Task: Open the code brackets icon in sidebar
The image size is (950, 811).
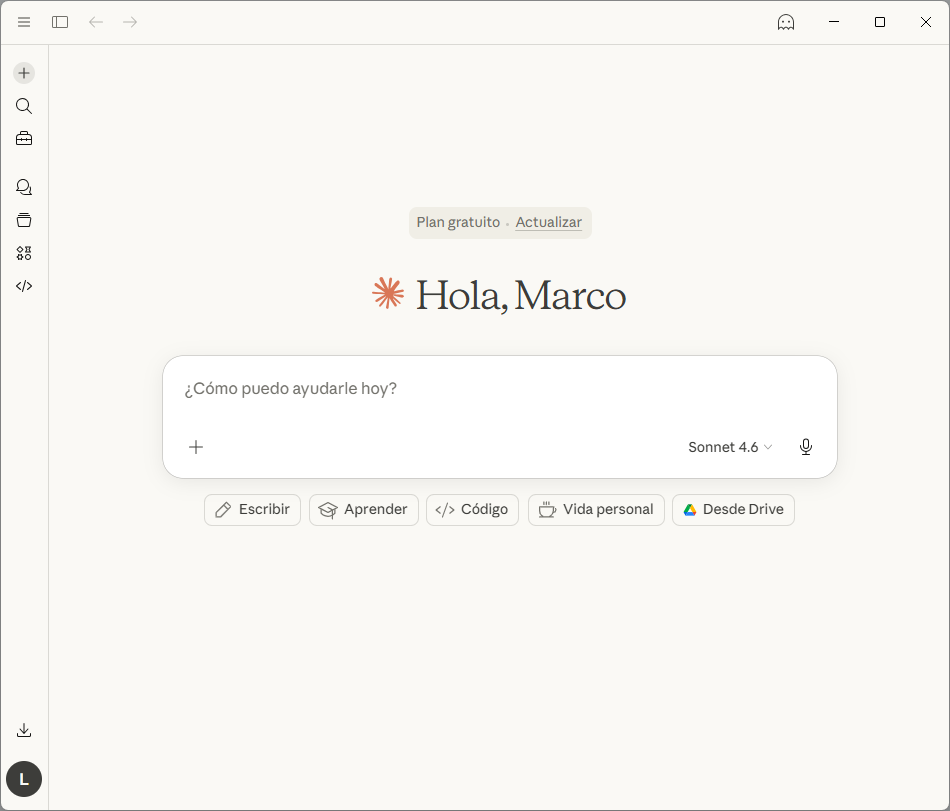Action: point(24,286)
